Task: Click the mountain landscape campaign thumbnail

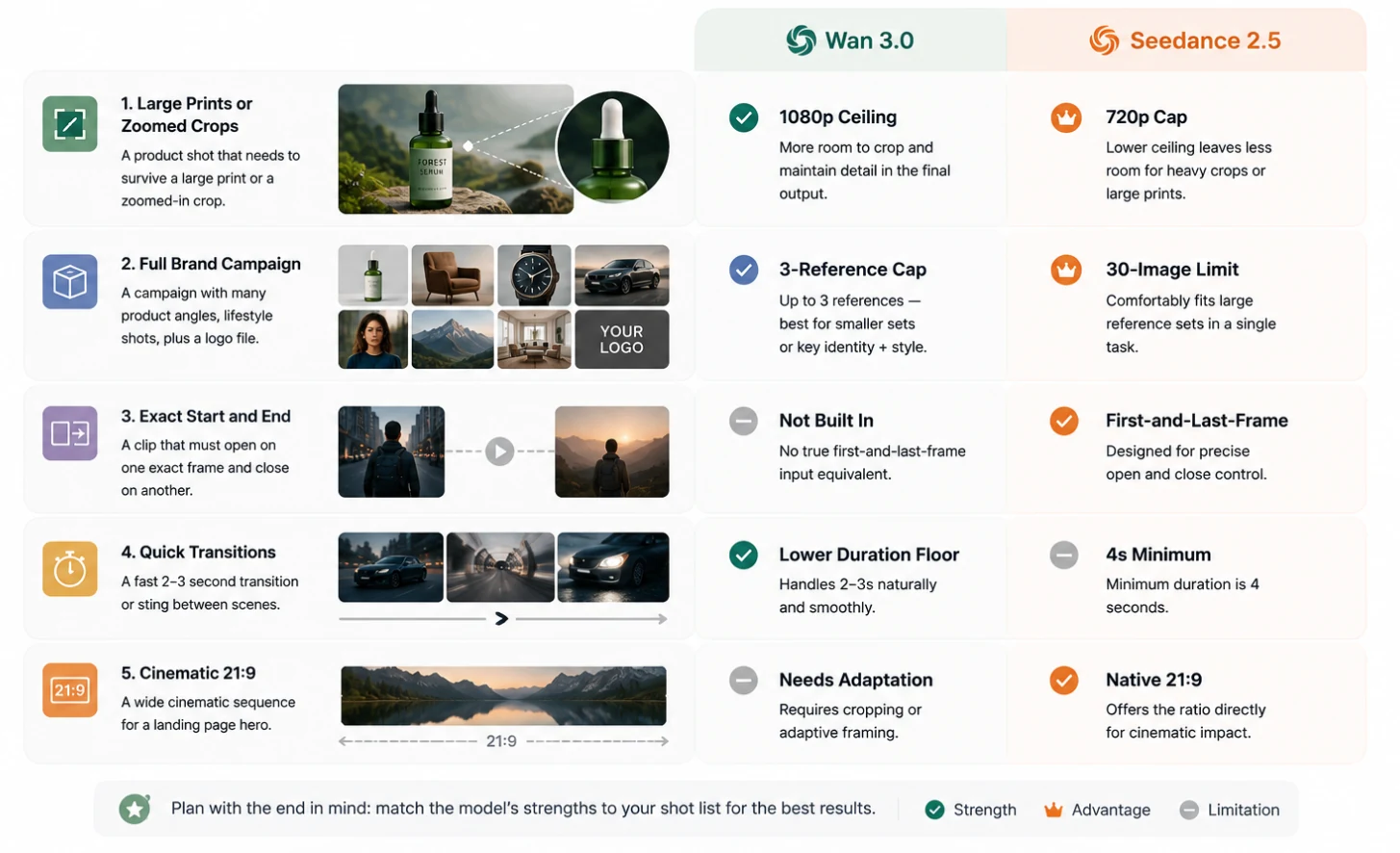Action: [x=452, y=339]
